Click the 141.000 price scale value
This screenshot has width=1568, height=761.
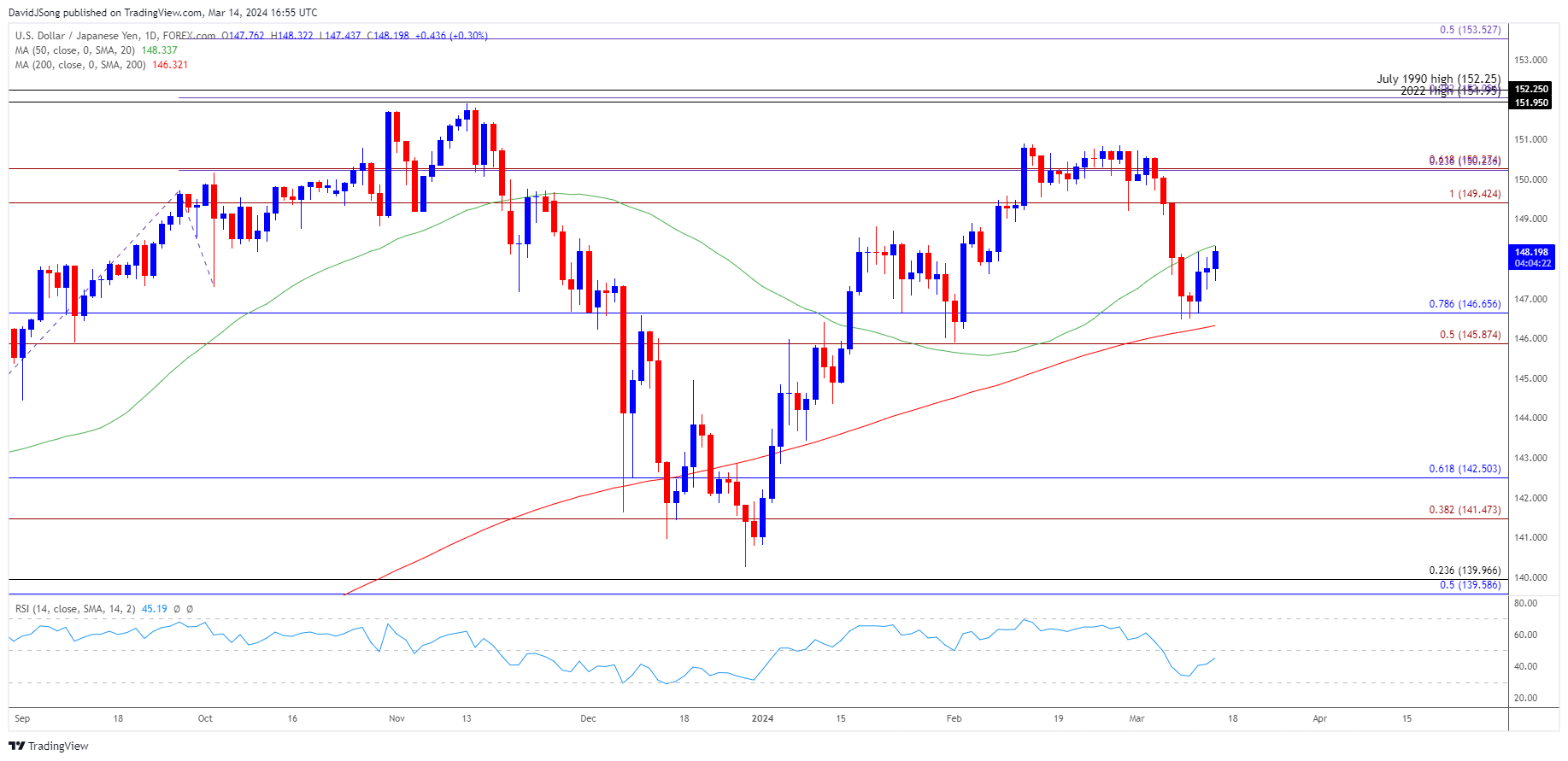pyautogui.click(x=1530, y=537)
